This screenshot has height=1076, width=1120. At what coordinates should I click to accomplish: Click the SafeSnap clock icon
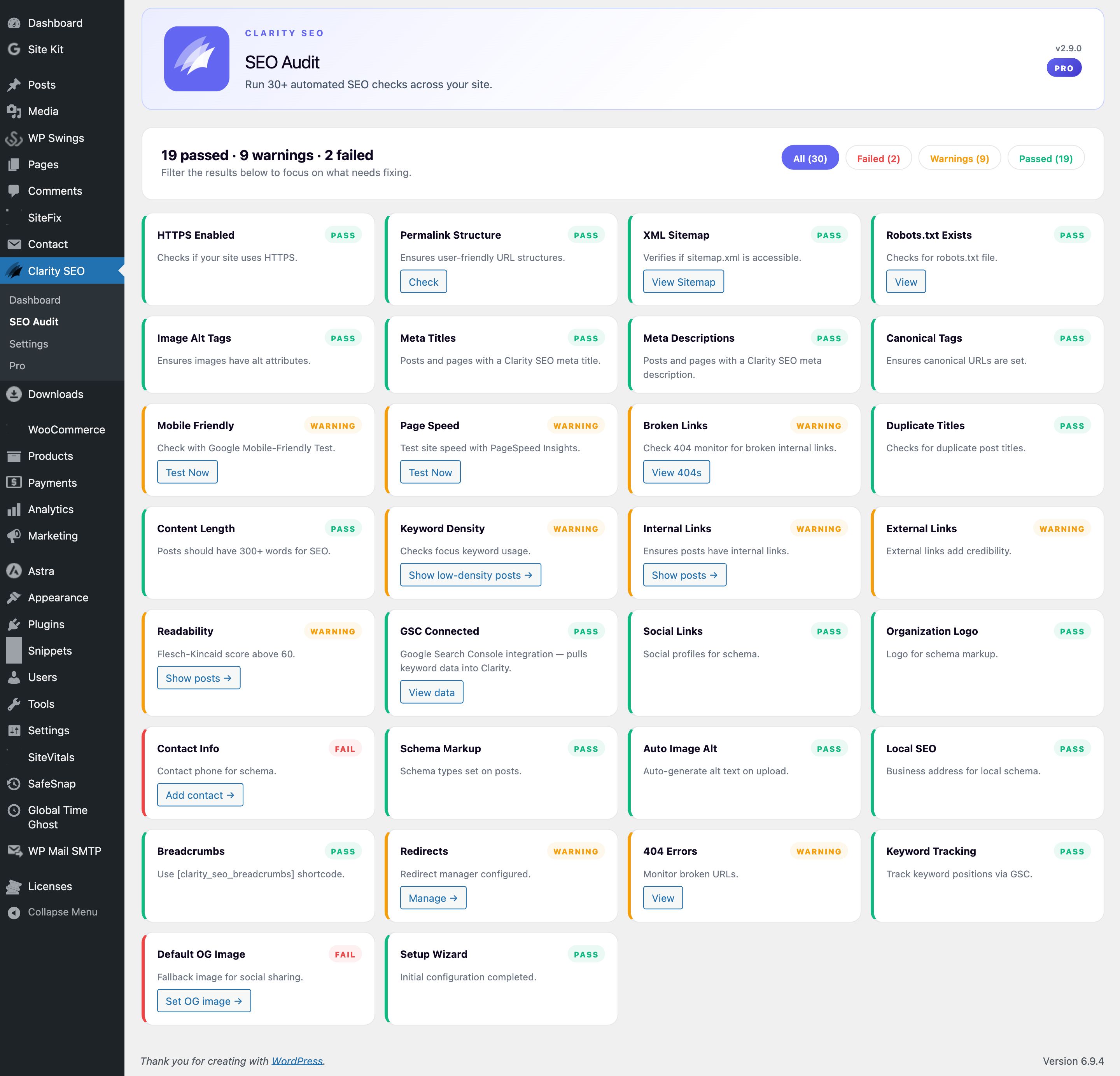pos(14,784)
